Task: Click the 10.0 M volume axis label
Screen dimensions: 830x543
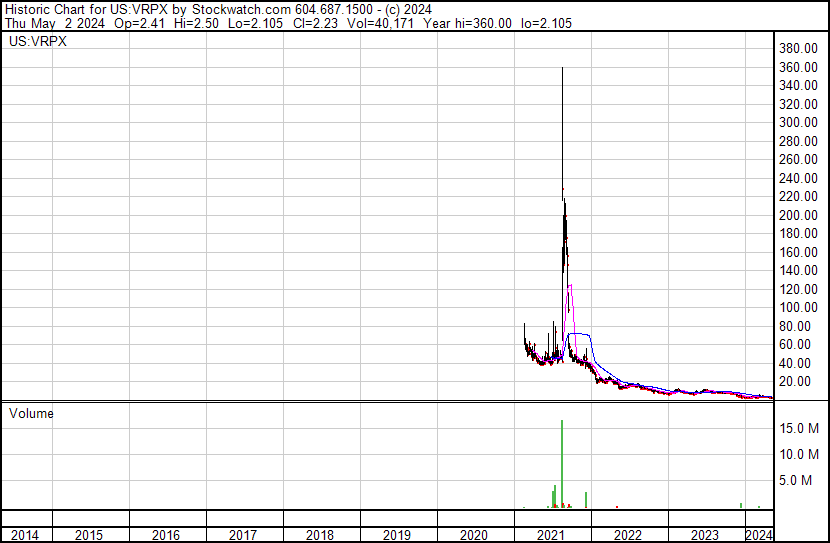Action: pyautogui.click(x=800, y=454)
